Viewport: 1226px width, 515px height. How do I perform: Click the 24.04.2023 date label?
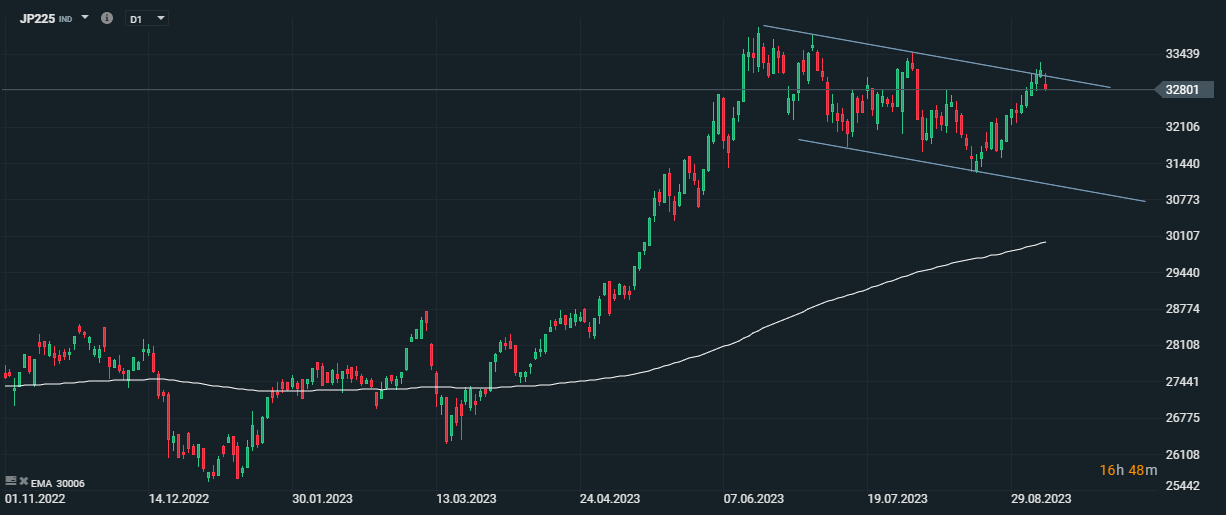click(610, 498)
